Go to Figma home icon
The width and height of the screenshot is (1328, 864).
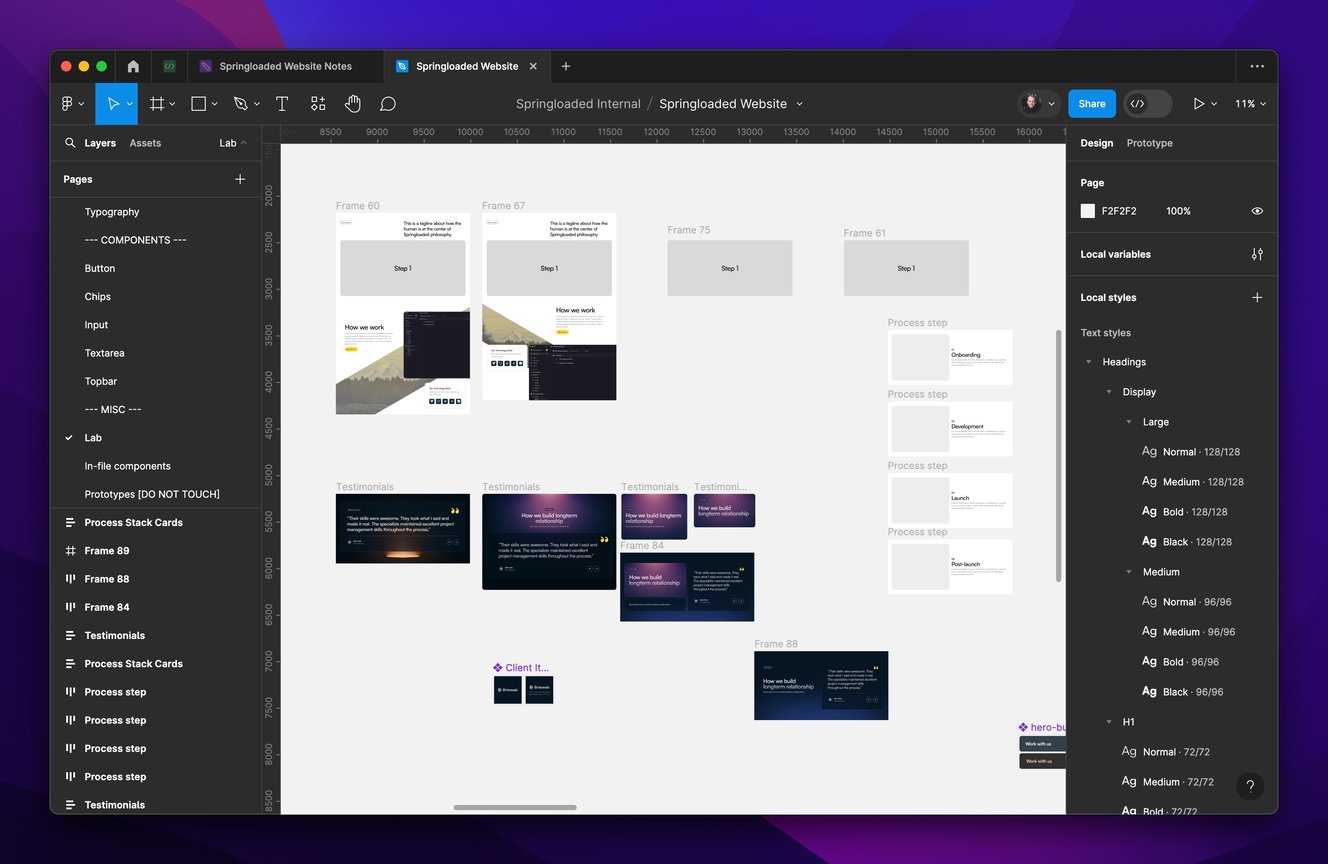133,66
